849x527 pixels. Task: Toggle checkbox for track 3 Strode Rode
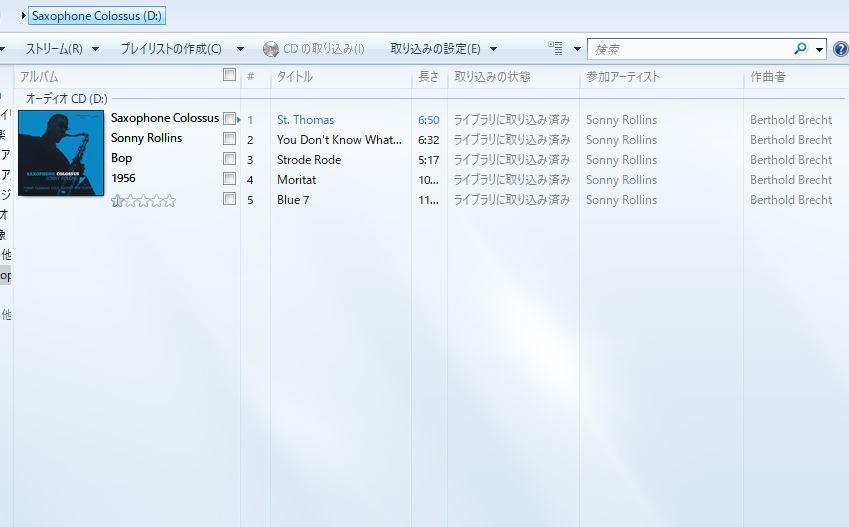(x=230, y=159)
